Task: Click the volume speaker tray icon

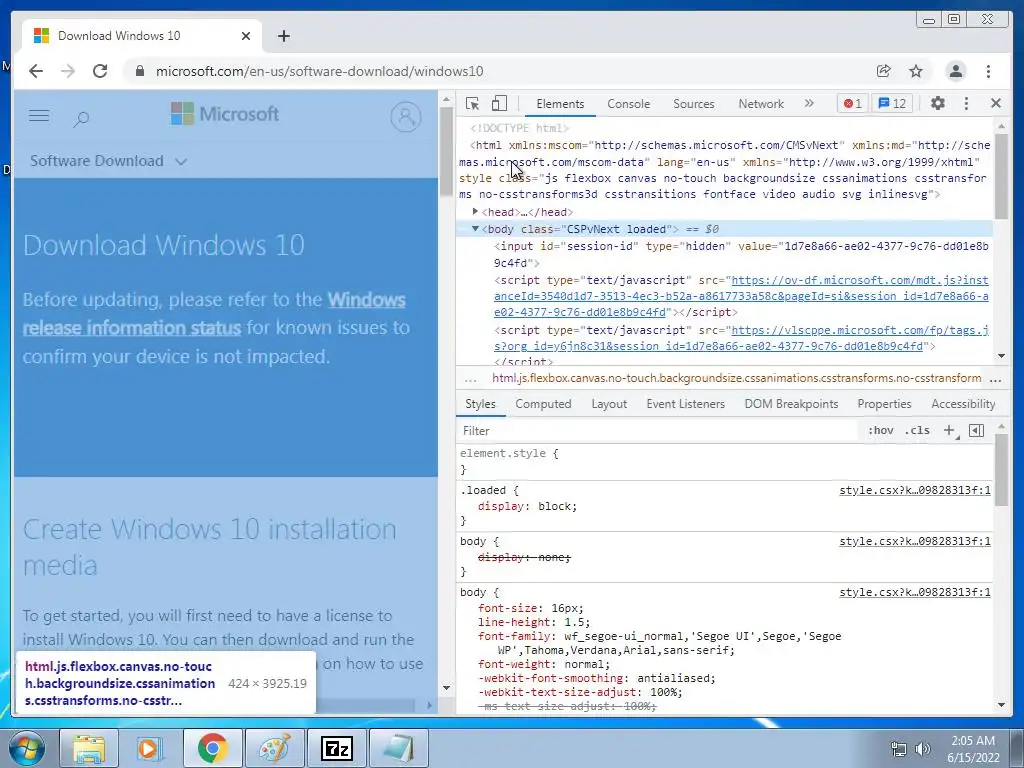Action: (x=923, y=749)
